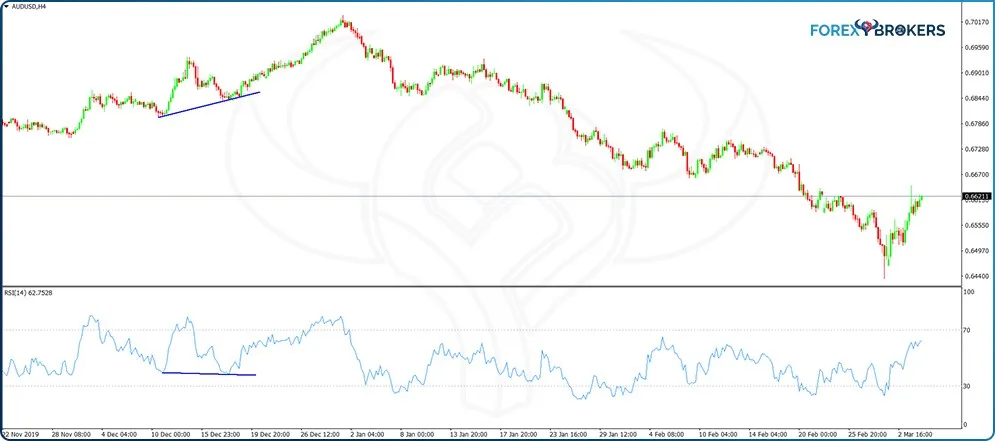Click the 0.70170 price axis label

975,22
